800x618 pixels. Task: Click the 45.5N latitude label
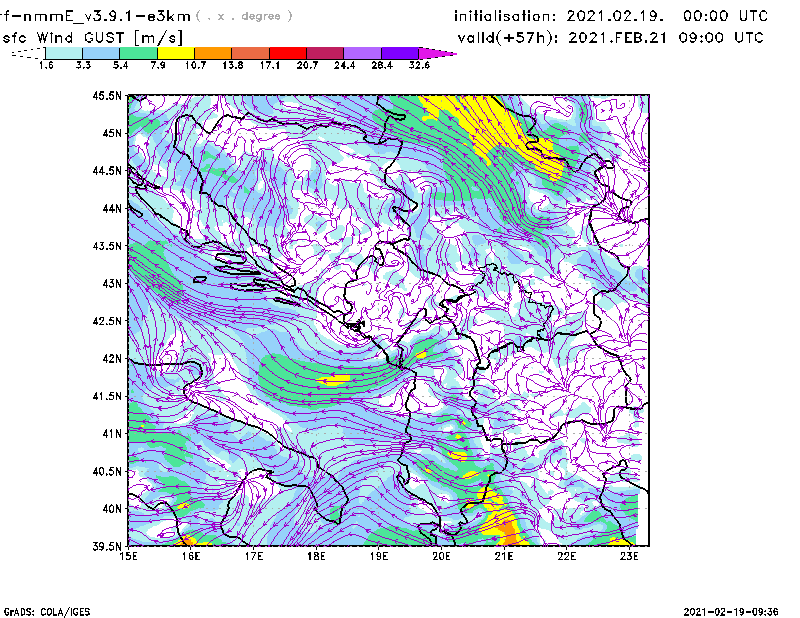pyautogui.click(x=107, y=95)
